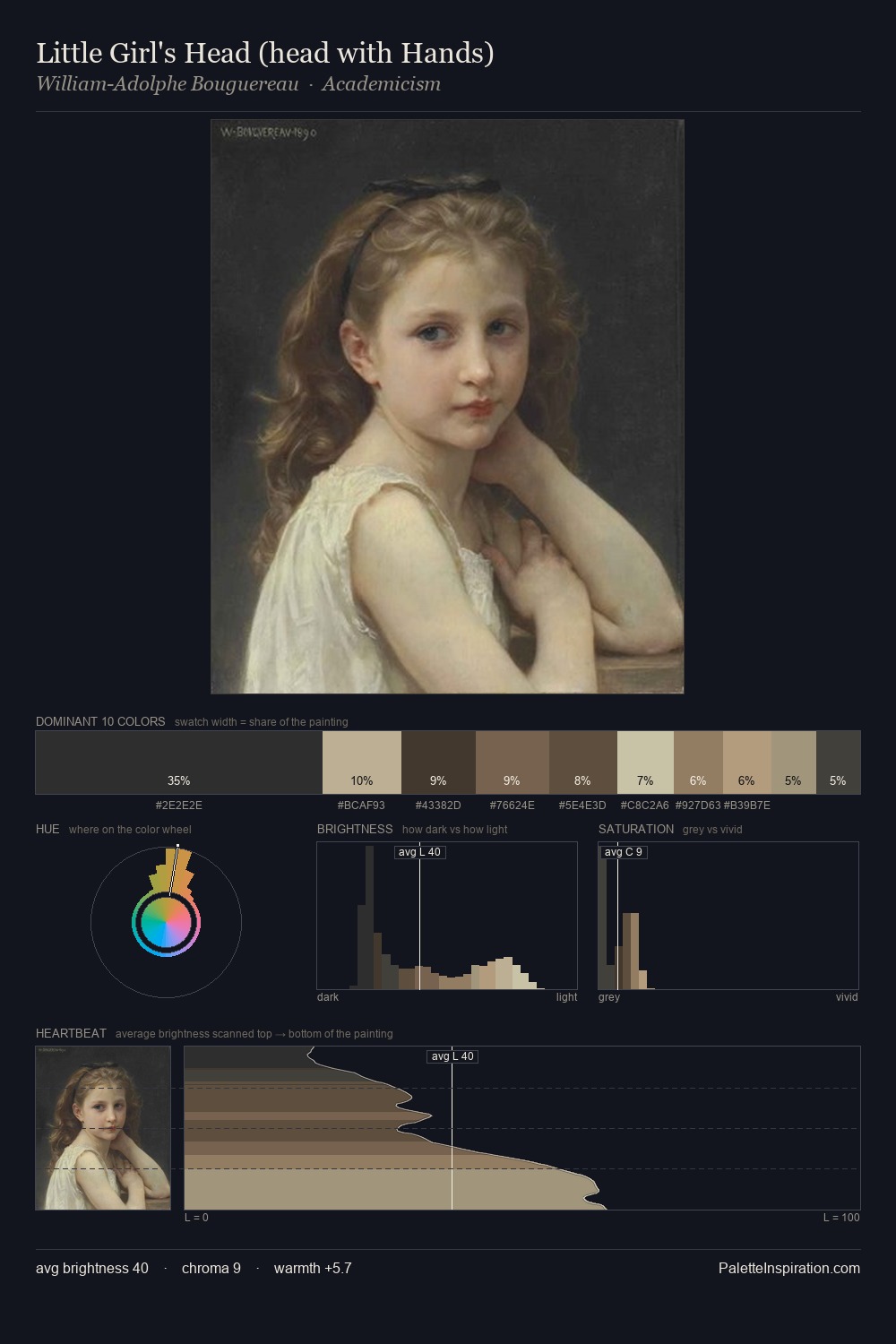This screenshot has height=1344, width=896.
Task: Click the 'BRIGHTNESS' section heading
Action: pyautogui.click(x=355, y=829)
